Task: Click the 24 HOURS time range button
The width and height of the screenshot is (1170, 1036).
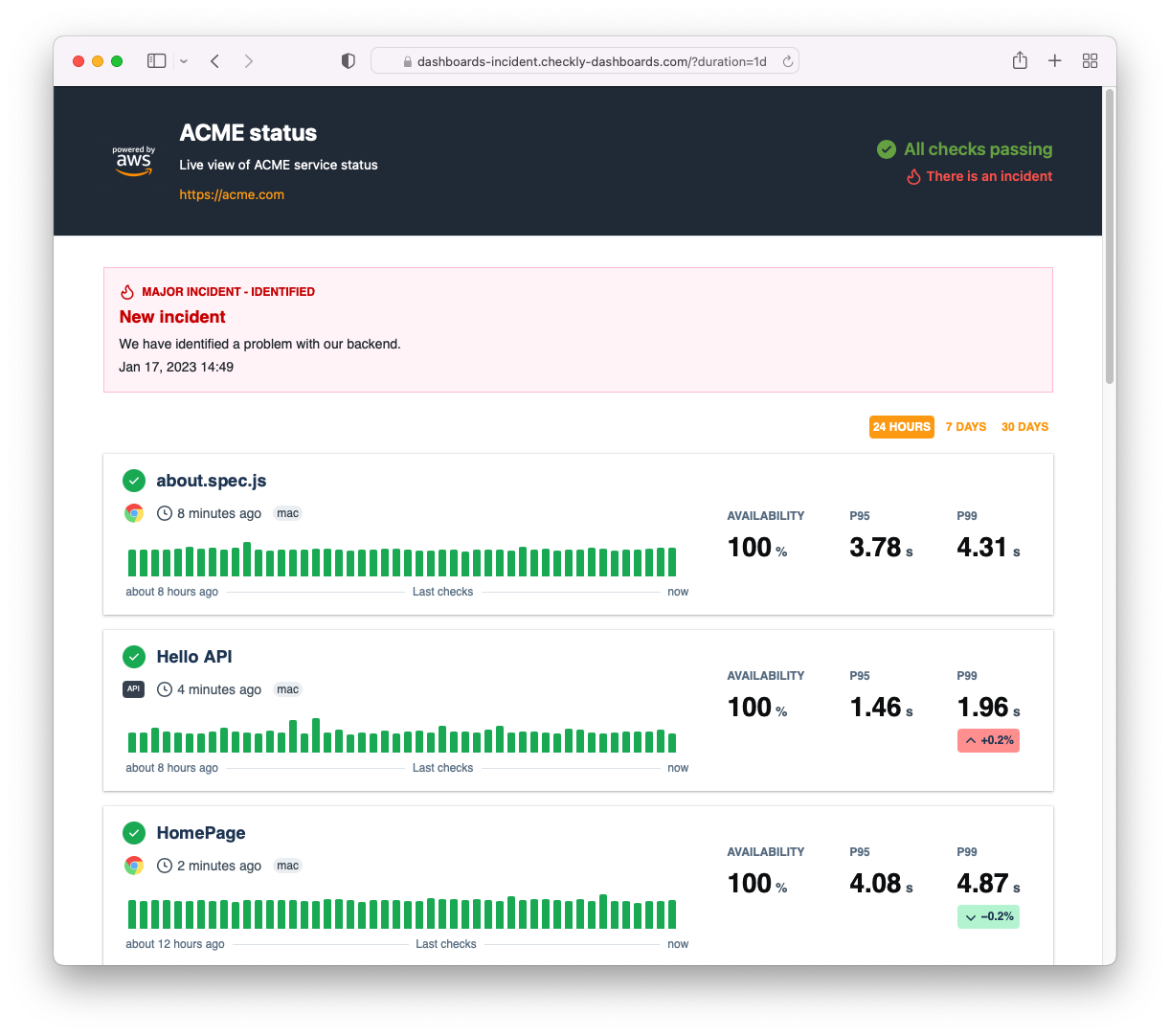Action: (x=901, y=426)
